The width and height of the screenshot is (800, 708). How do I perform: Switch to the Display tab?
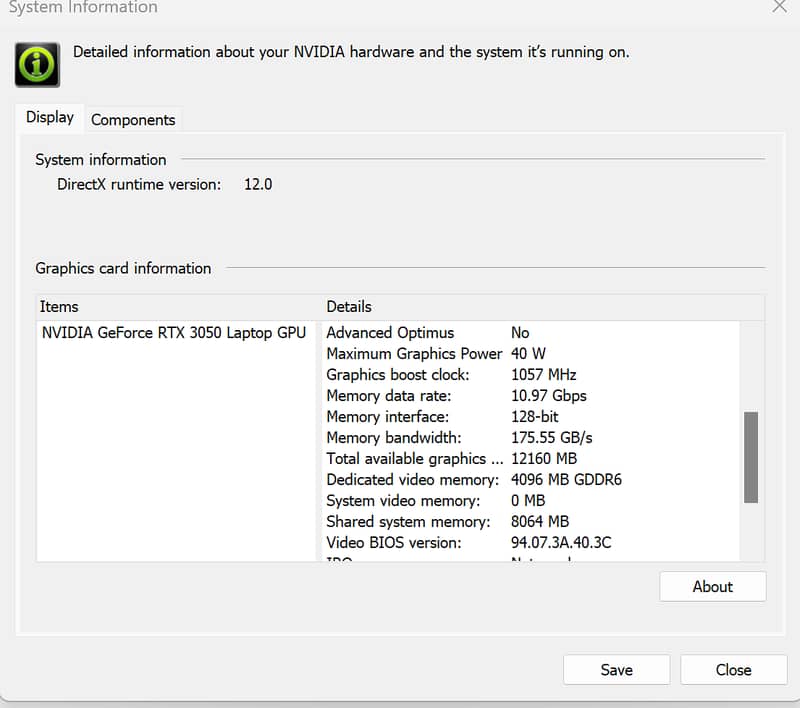coord(50,118)
